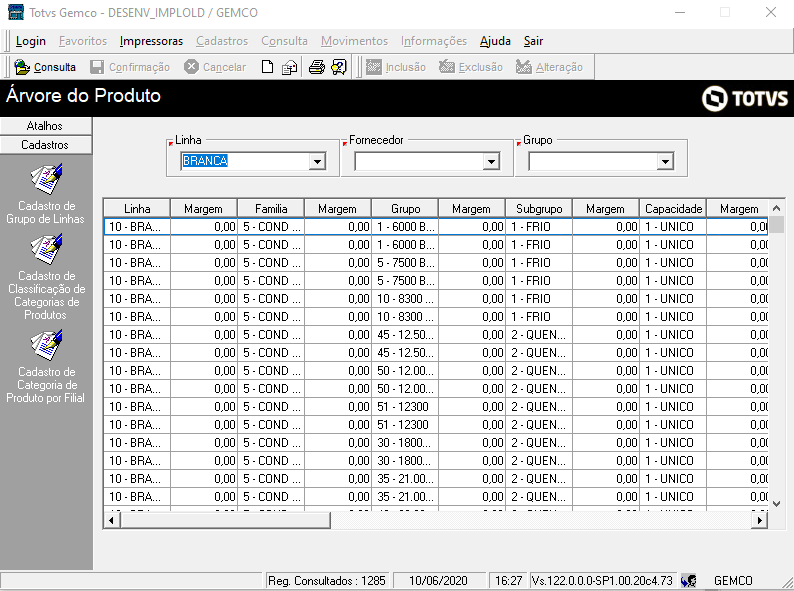Click the Cancelar round icon

(191, 67)
